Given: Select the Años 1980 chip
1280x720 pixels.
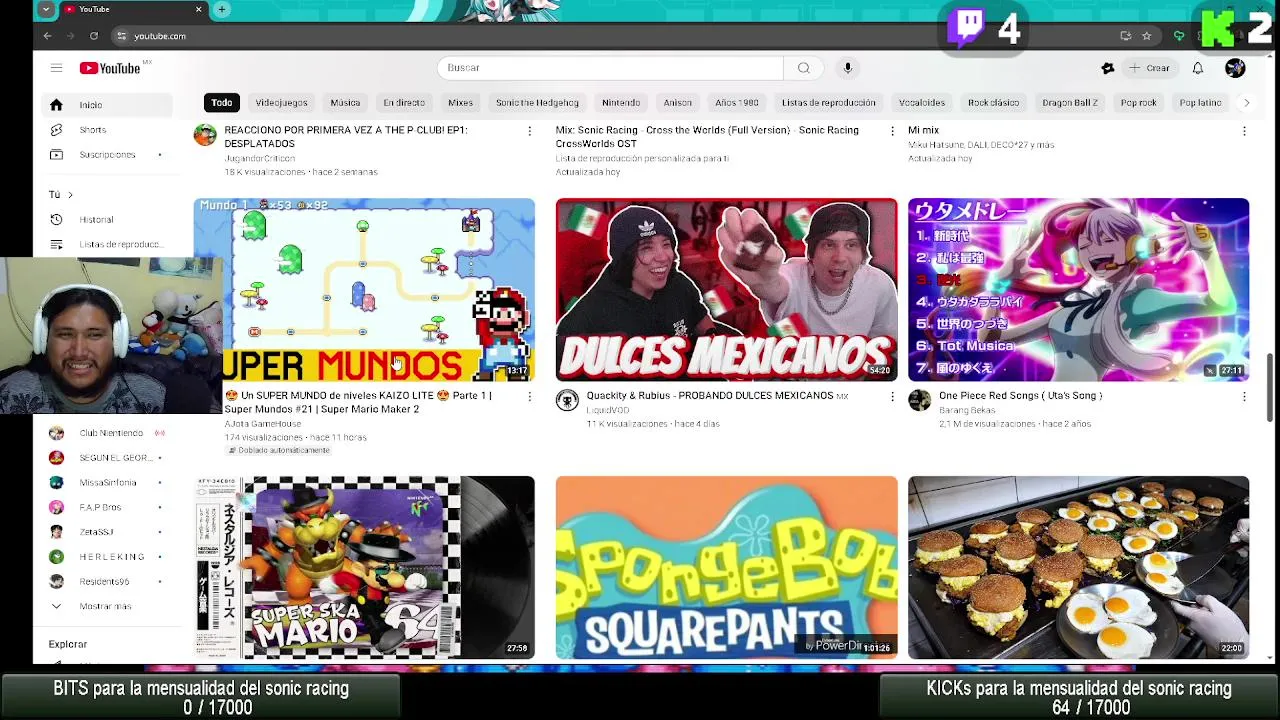Looking at the screenshot, I should coord(737,102).
